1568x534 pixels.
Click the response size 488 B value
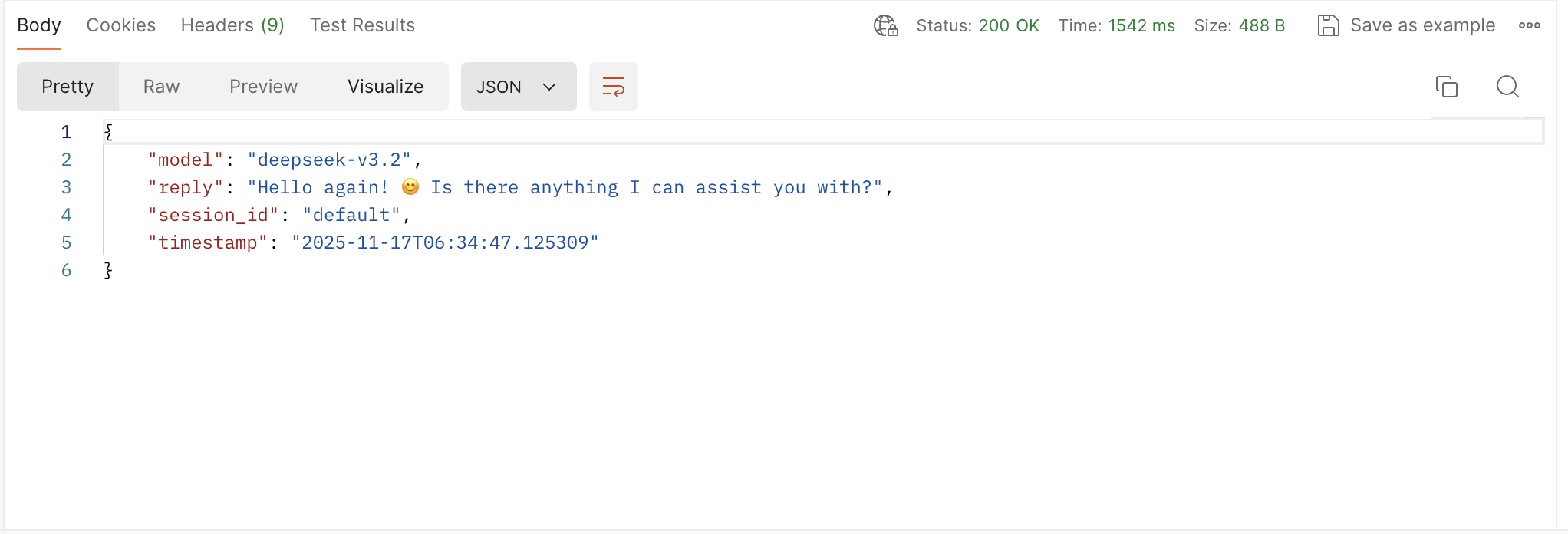1261,25
